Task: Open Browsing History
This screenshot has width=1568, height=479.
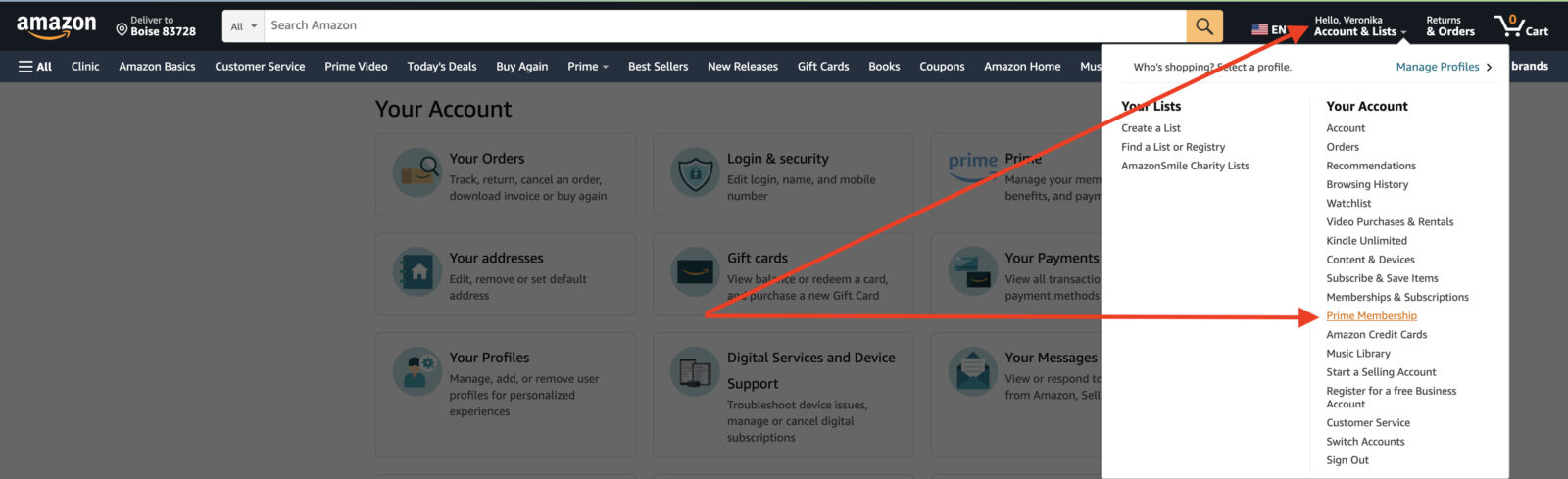Action: [x=1367, y=184]
